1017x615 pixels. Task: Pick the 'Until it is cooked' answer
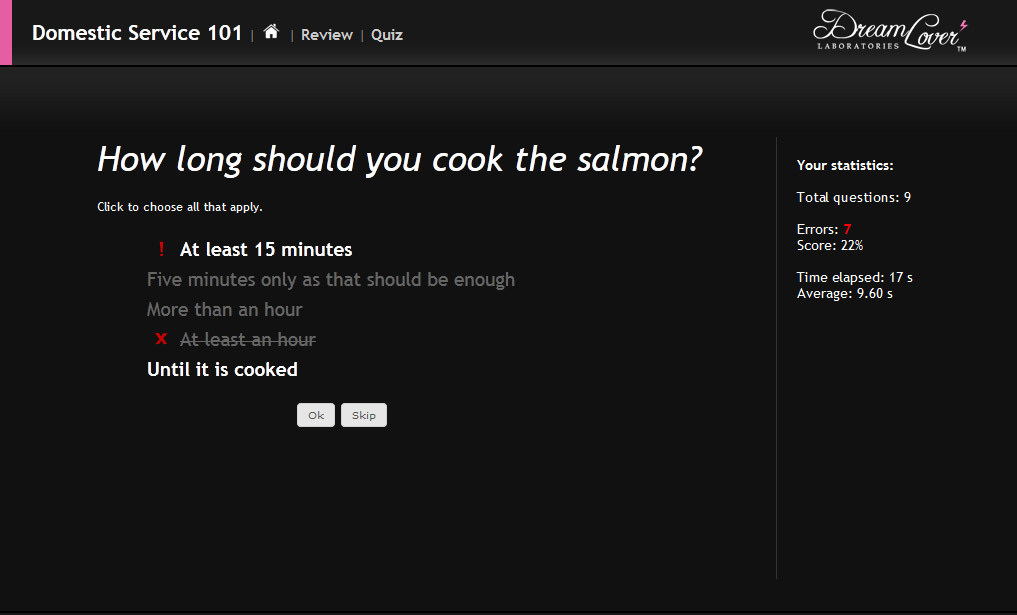point(222,369)
